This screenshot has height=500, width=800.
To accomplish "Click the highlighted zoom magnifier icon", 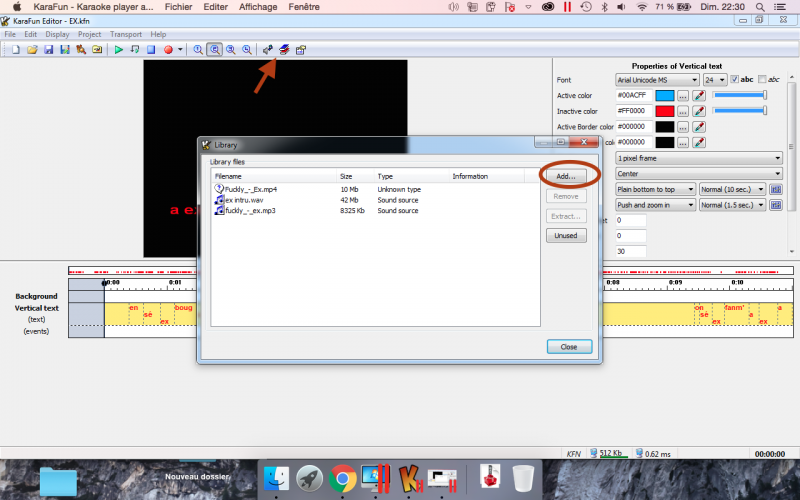I will click(215, 49).
